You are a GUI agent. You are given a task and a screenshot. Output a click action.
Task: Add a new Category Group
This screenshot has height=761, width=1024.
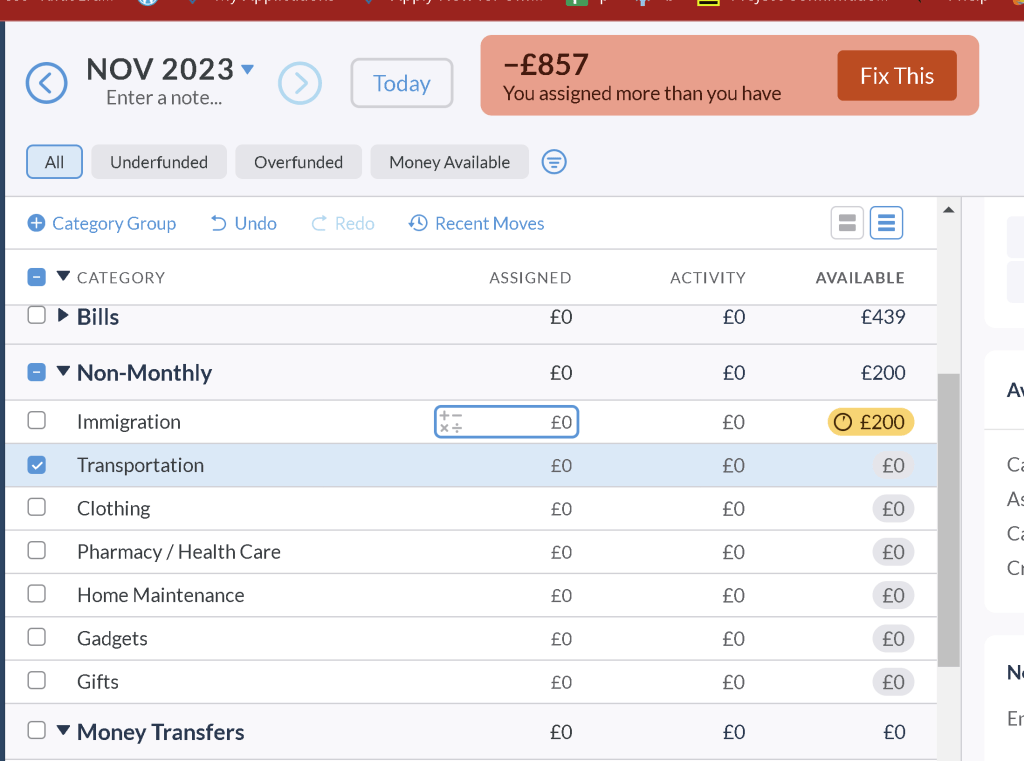102,223
